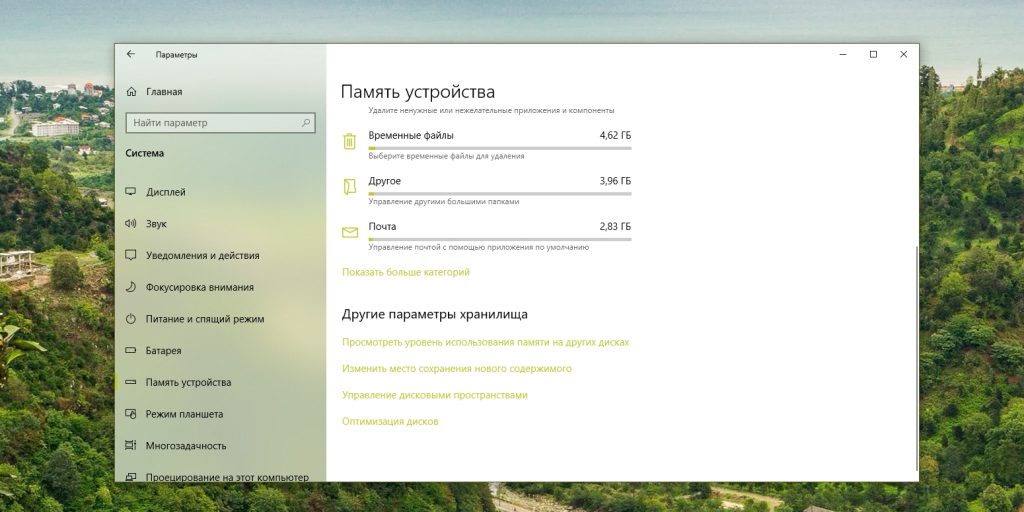The image size is (1024, 512).
Task: Click the magnifier icon in the search box
Action: point(306,123)
